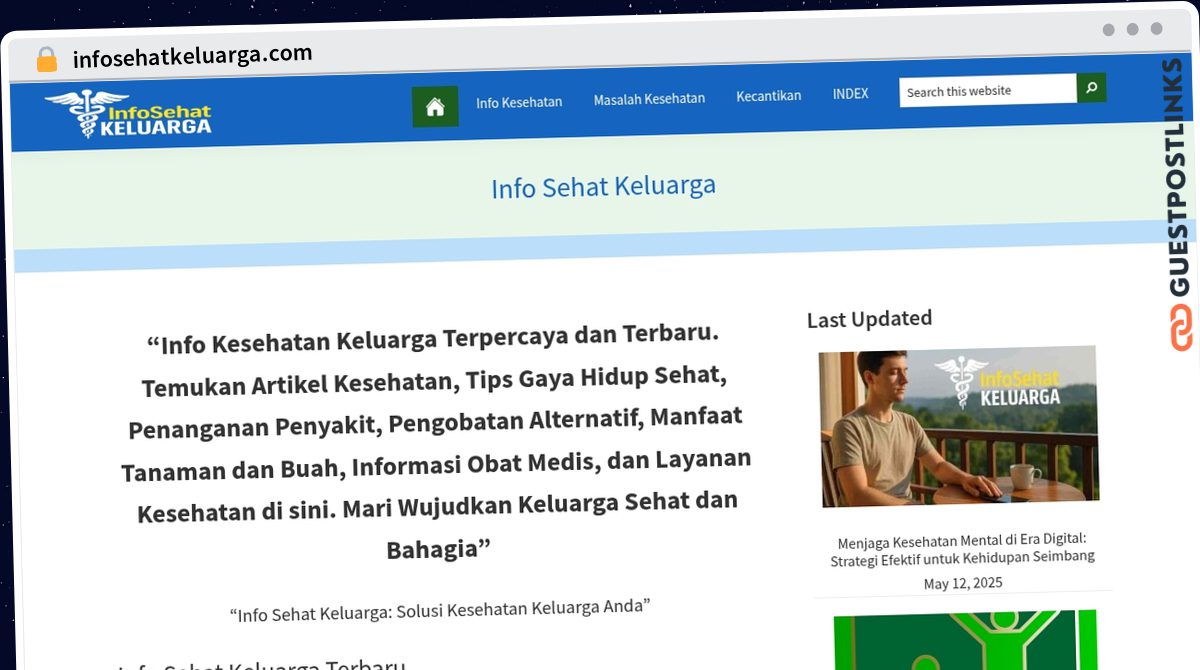This screenshot has width=1200, height=670.
Task: Open the Kecantikan menu item
Action: point(769,96)
